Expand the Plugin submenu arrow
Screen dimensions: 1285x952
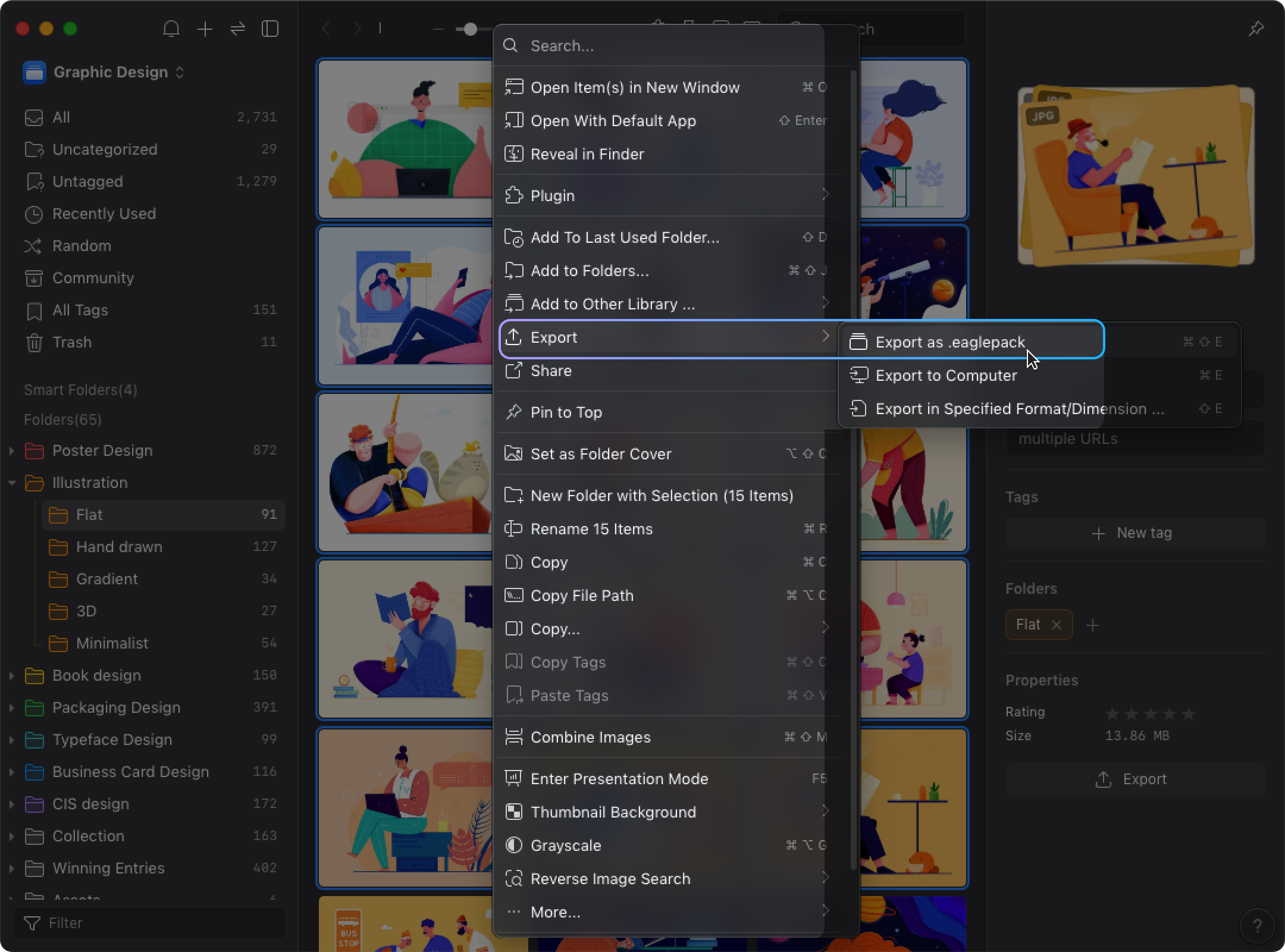(824, 195)
